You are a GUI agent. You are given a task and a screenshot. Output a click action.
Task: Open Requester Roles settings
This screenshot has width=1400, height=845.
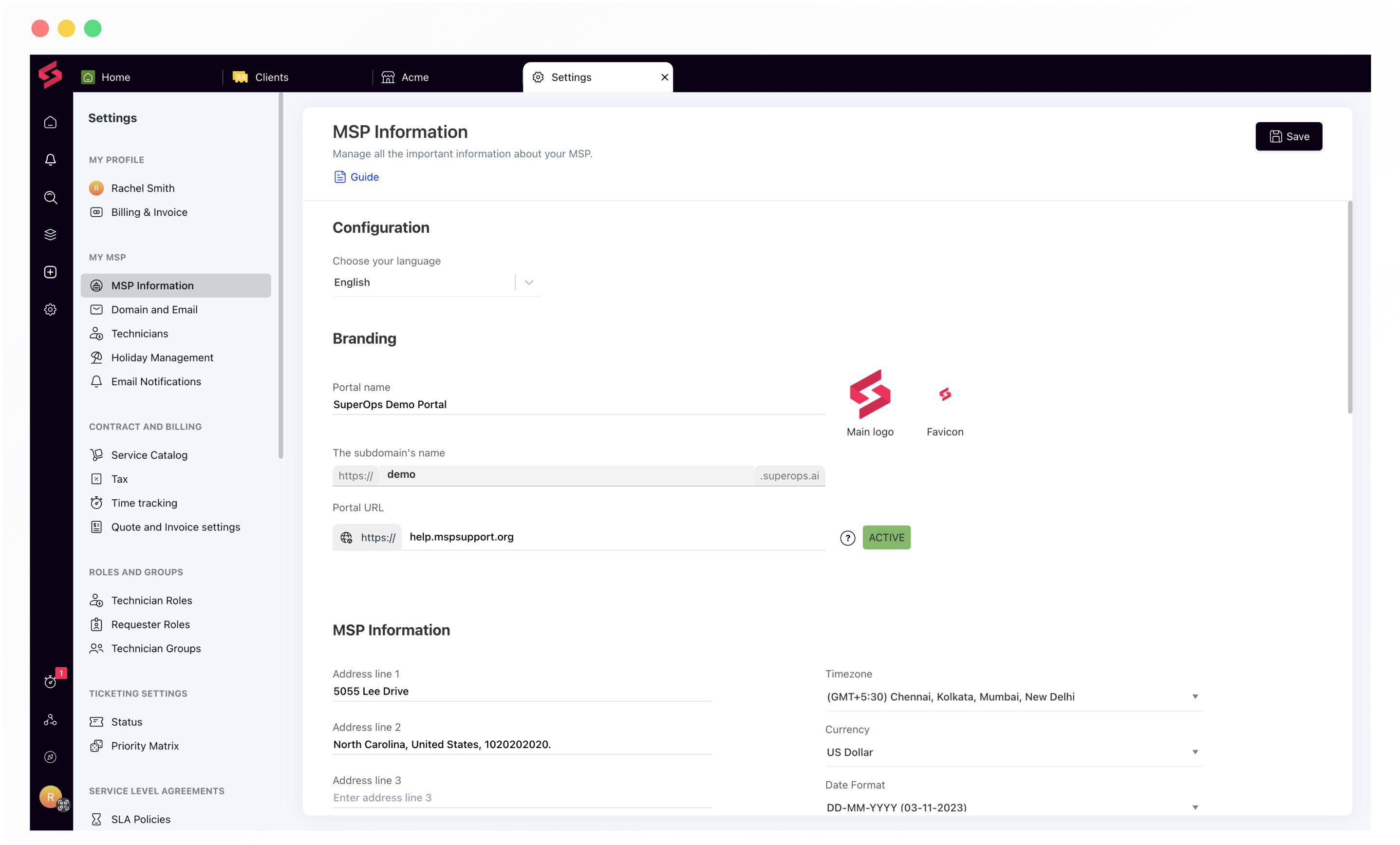tap(176, 624)
